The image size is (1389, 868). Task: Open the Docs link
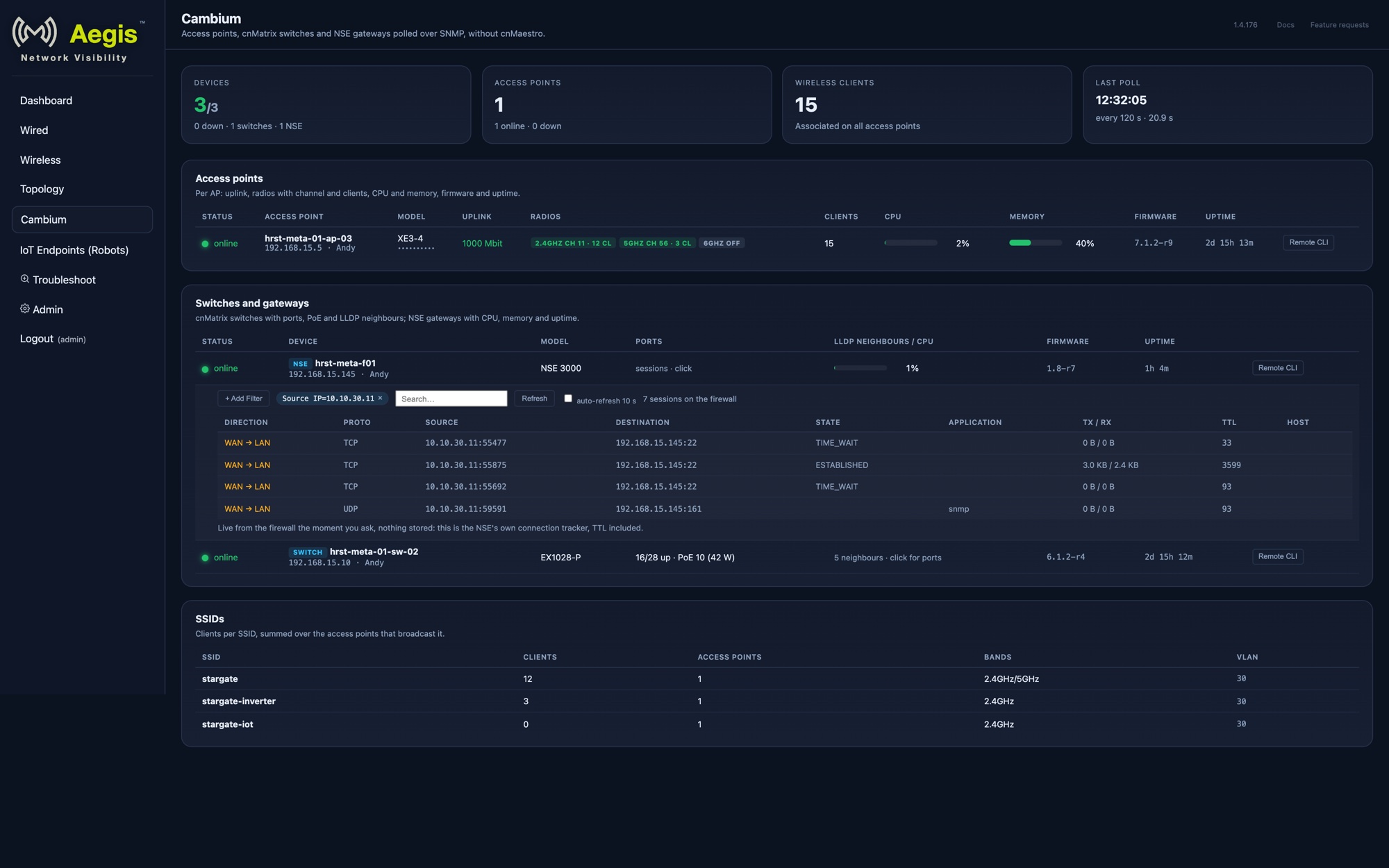click(x=1286, y=25)
